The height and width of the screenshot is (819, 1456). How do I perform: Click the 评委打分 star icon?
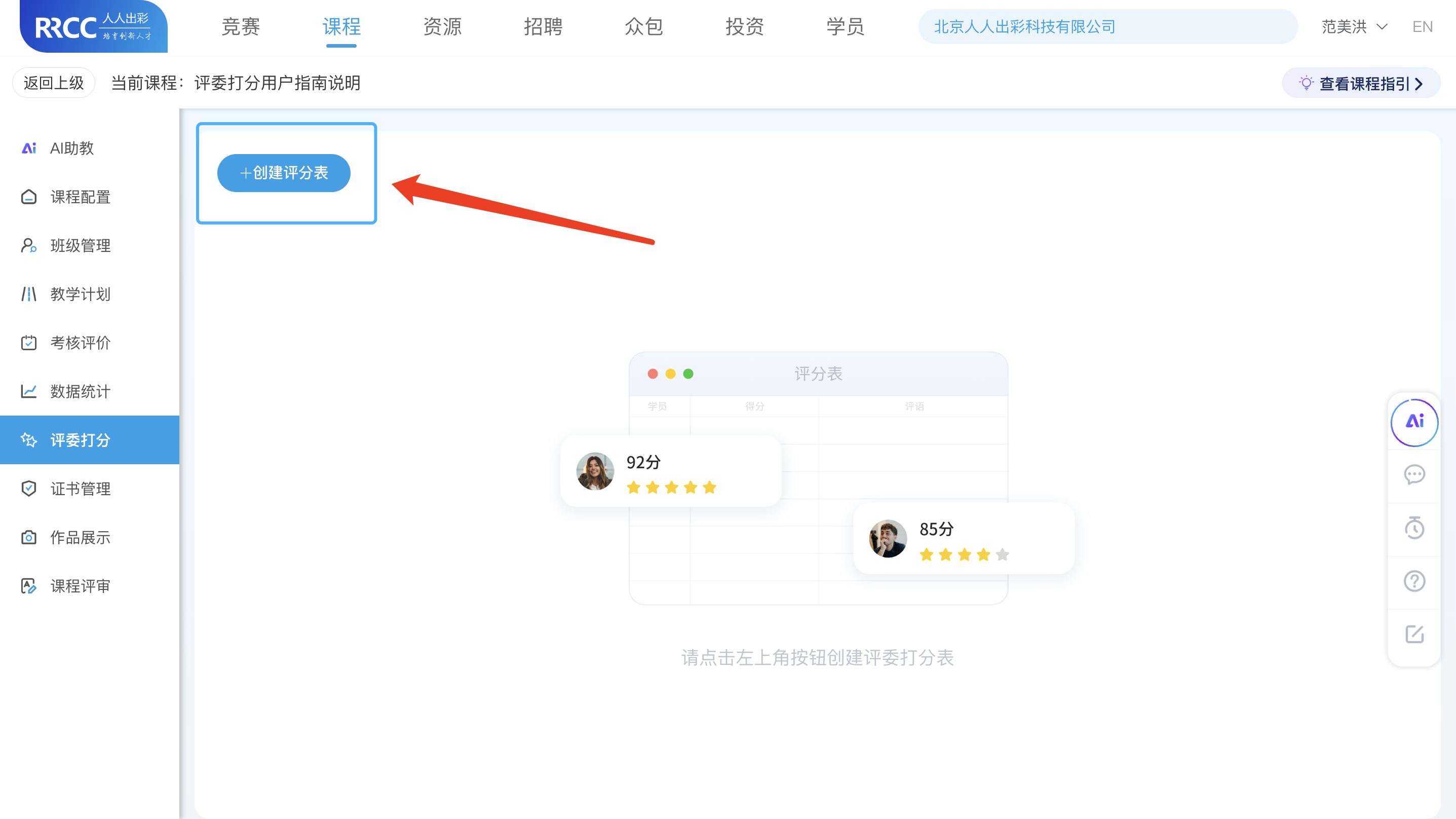pyautogui.click(x=29, y=440)
